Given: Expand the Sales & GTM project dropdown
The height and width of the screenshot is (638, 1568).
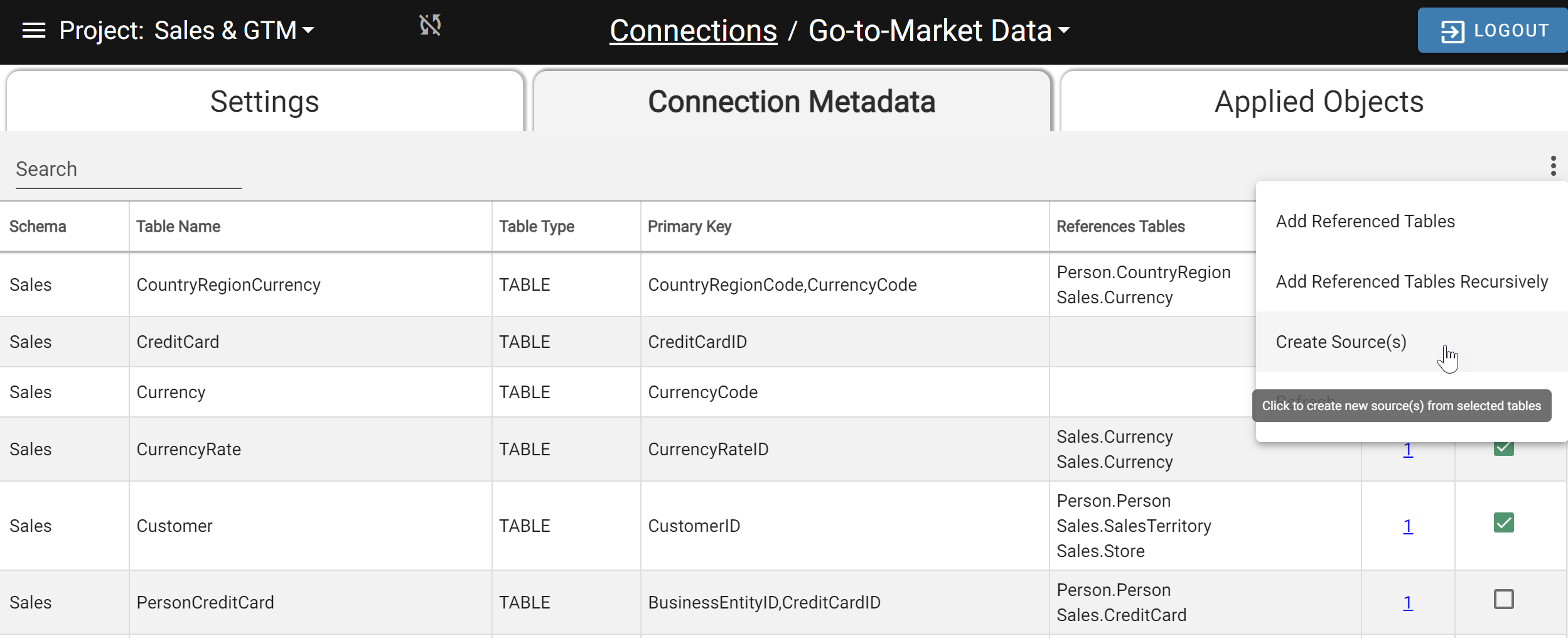Looking at the screenshot, I should tap(309, 30).
